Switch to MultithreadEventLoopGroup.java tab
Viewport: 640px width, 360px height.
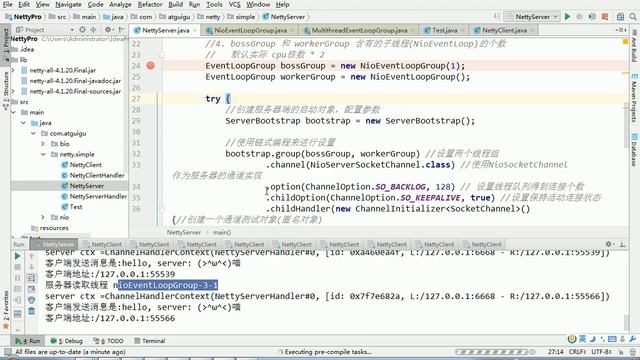tap(359, 30)
